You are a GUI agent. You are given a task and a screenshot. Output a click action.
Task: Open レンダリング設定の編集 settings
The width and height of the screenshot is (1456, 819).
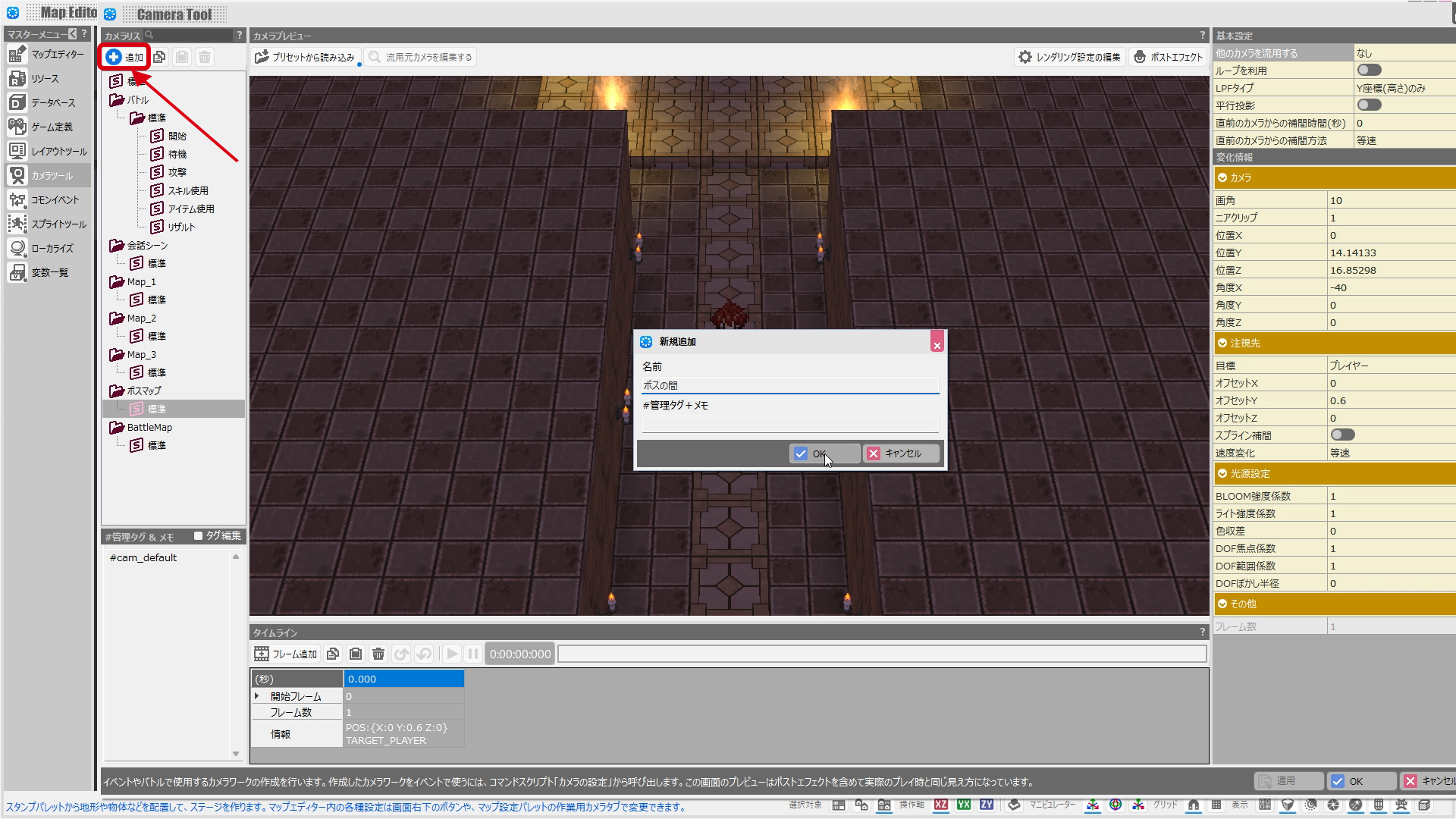point(1070,57)
